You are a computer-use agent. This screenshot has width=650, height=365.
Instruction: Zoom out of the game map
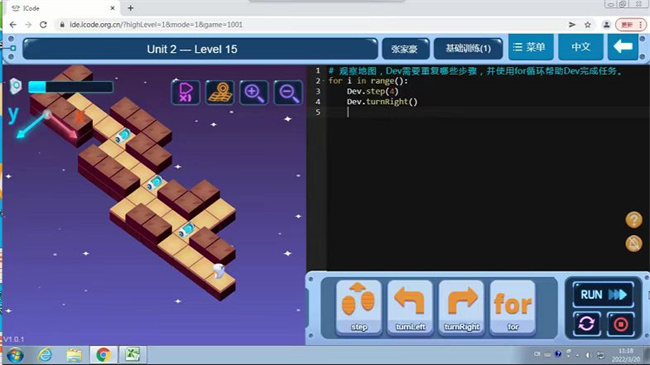[x=288, y=92]
